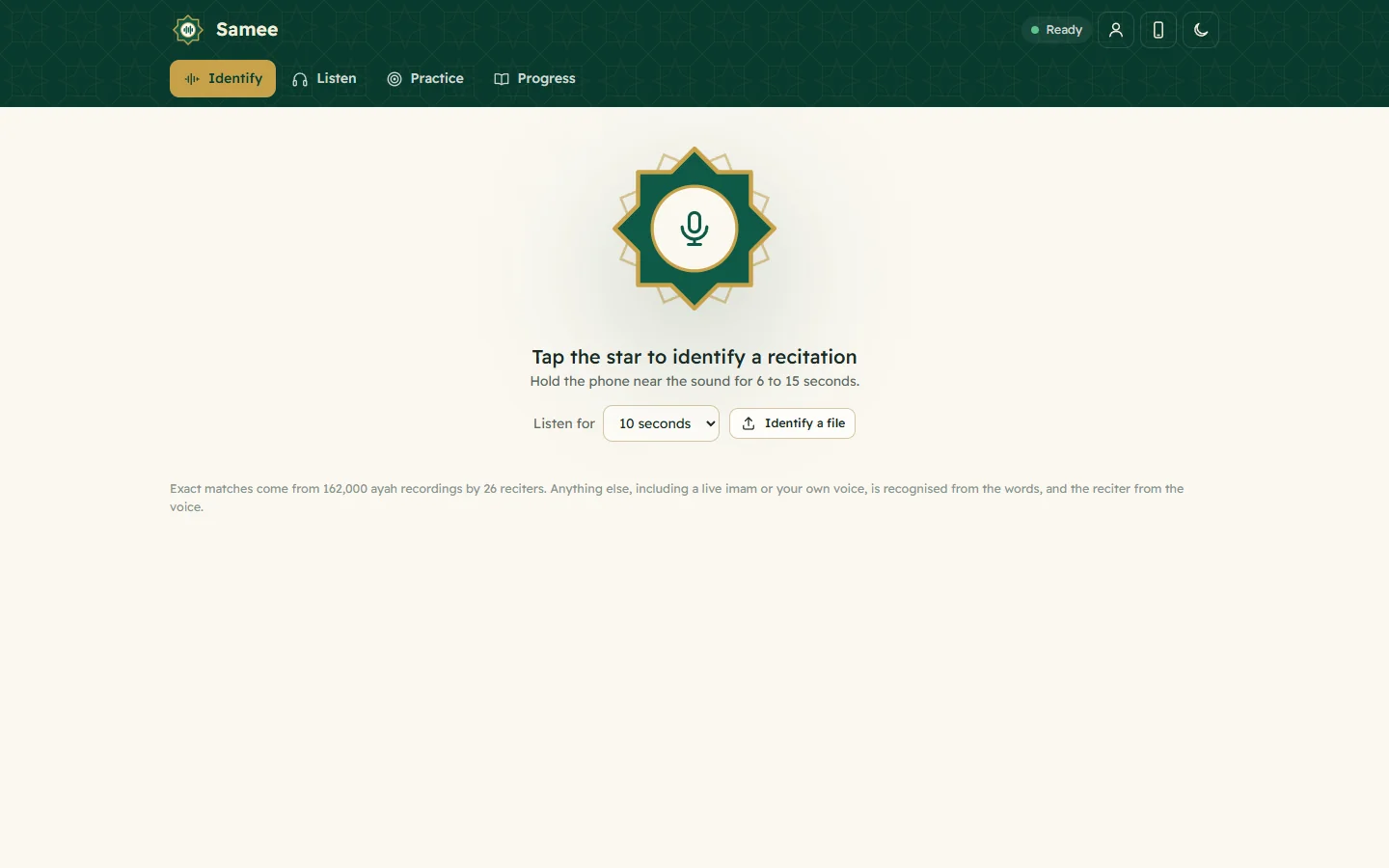
Task: Go to the Practice tab
Action: pyautogui.click(x=425, y=79)
